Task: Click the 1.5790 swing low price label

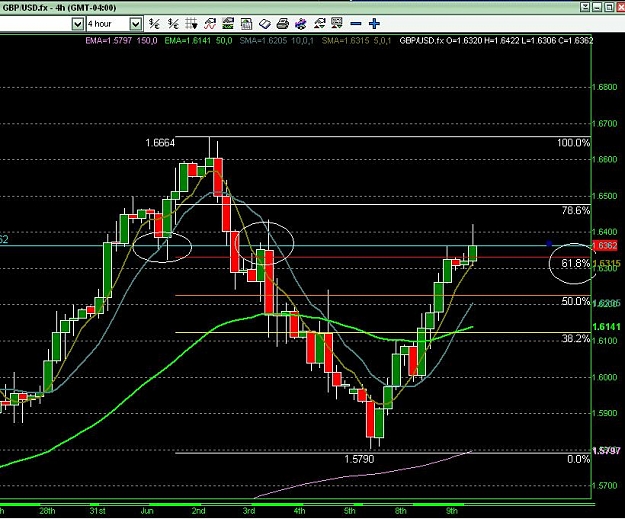Action: pyautogui.click(x=359, y=459)
